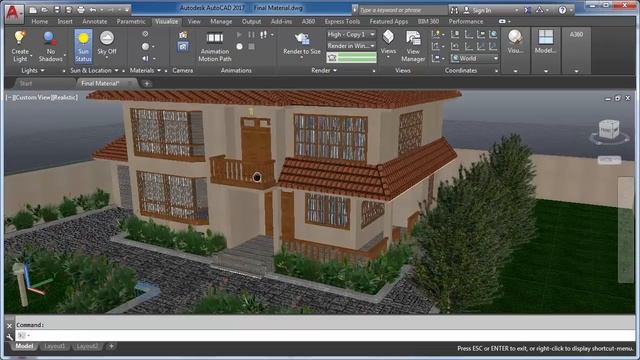The image size is (640, 360).
Task: Click the No Shadows icon
Action: tap(50, 38)
